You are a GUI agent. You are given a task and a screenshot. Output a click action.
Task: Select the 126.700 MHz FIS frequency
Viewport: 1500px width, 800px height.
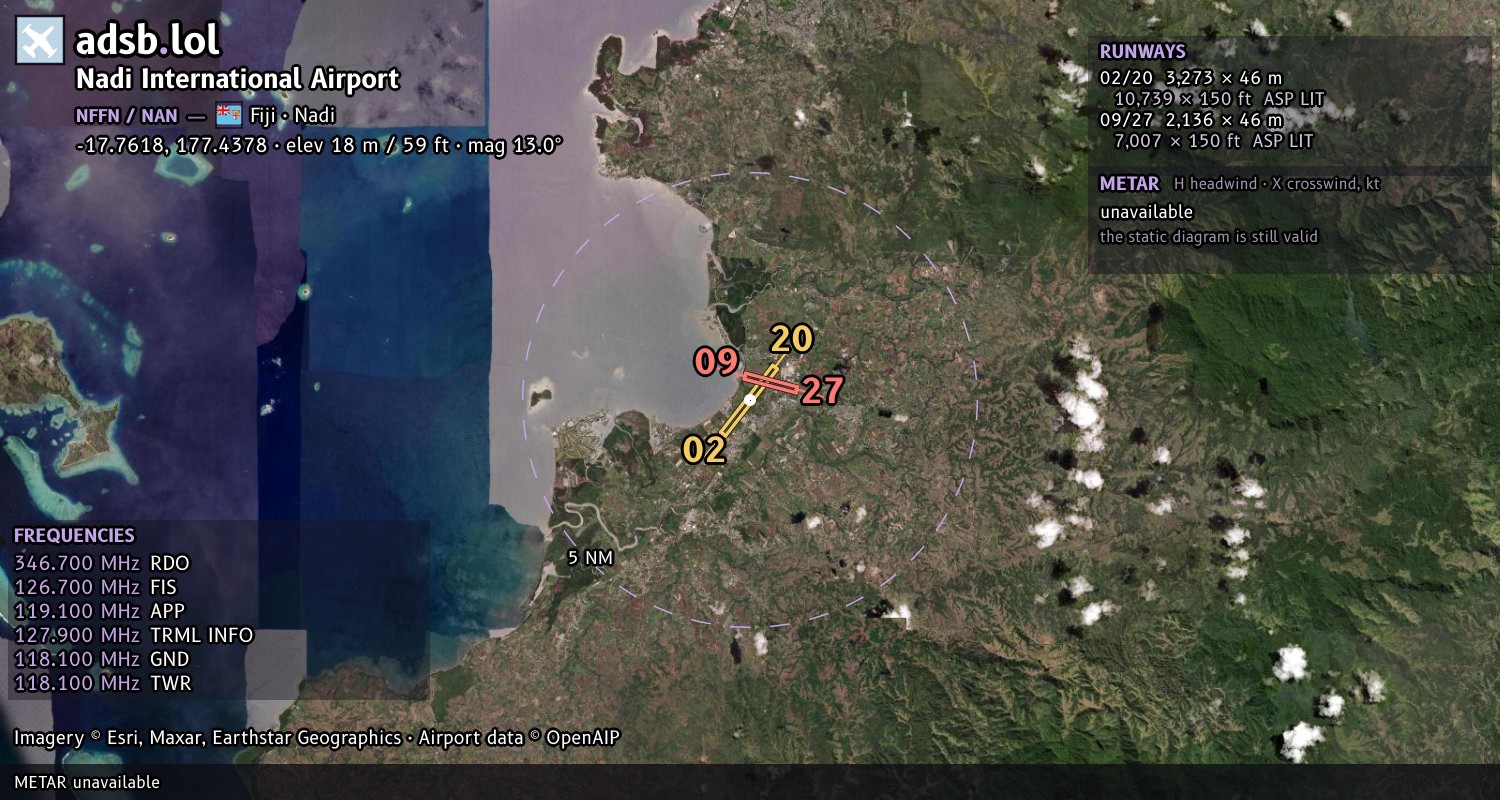(x=95, y=587)
